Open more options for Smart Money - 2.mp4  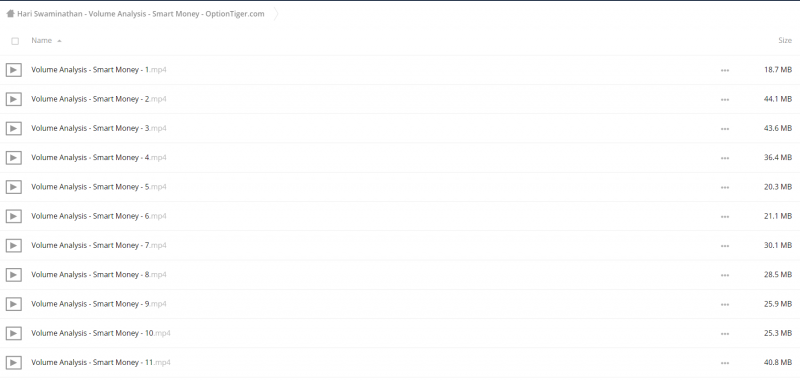[x=724, y=99]
